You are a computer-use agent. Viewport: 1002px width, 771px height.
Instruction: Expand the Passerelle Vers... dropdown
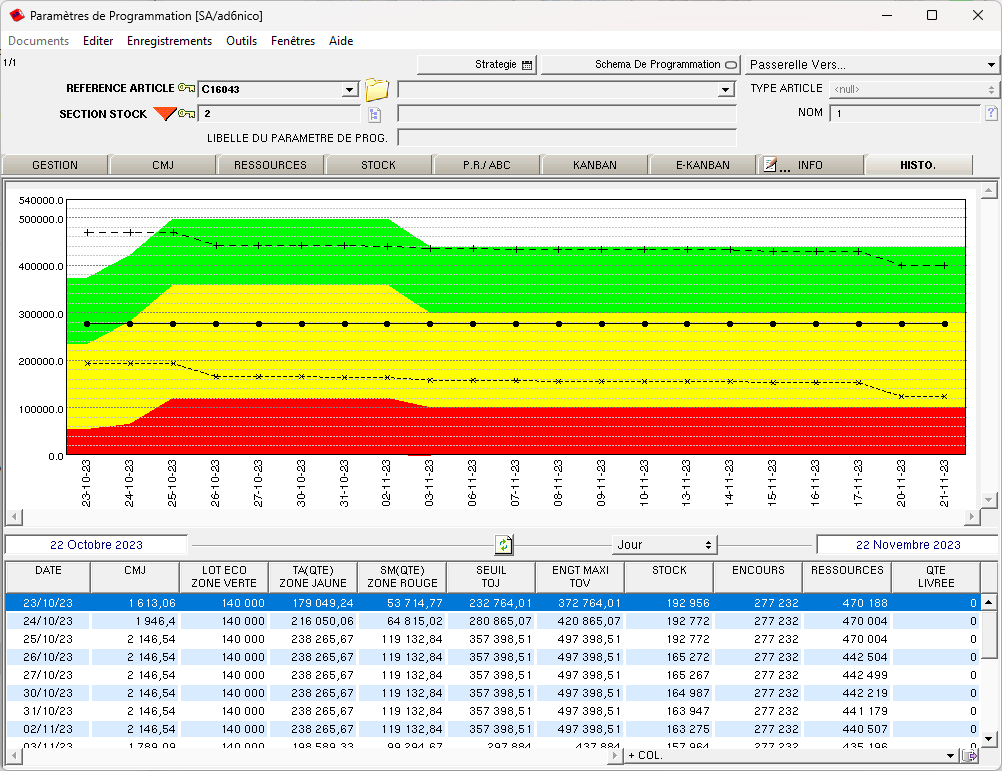click(991, 65)
